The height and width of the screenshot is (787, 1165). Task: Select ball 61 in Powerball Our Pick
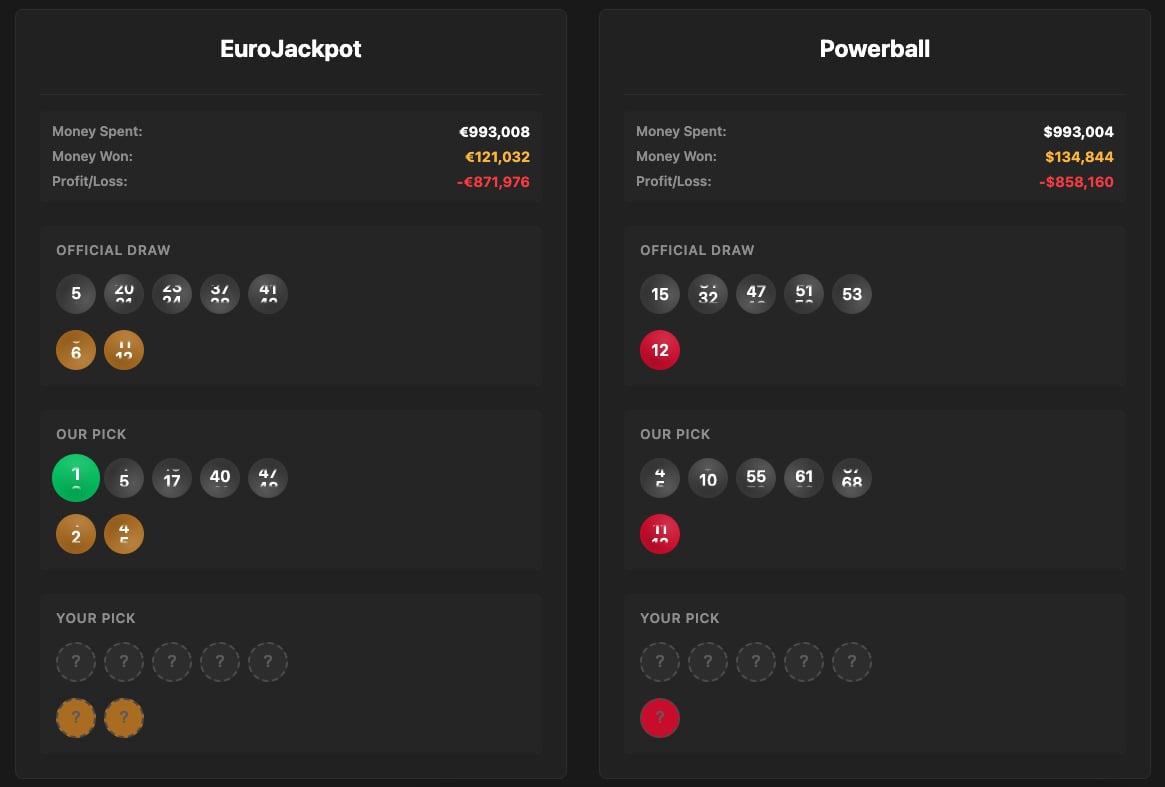[x=804, y=478]
